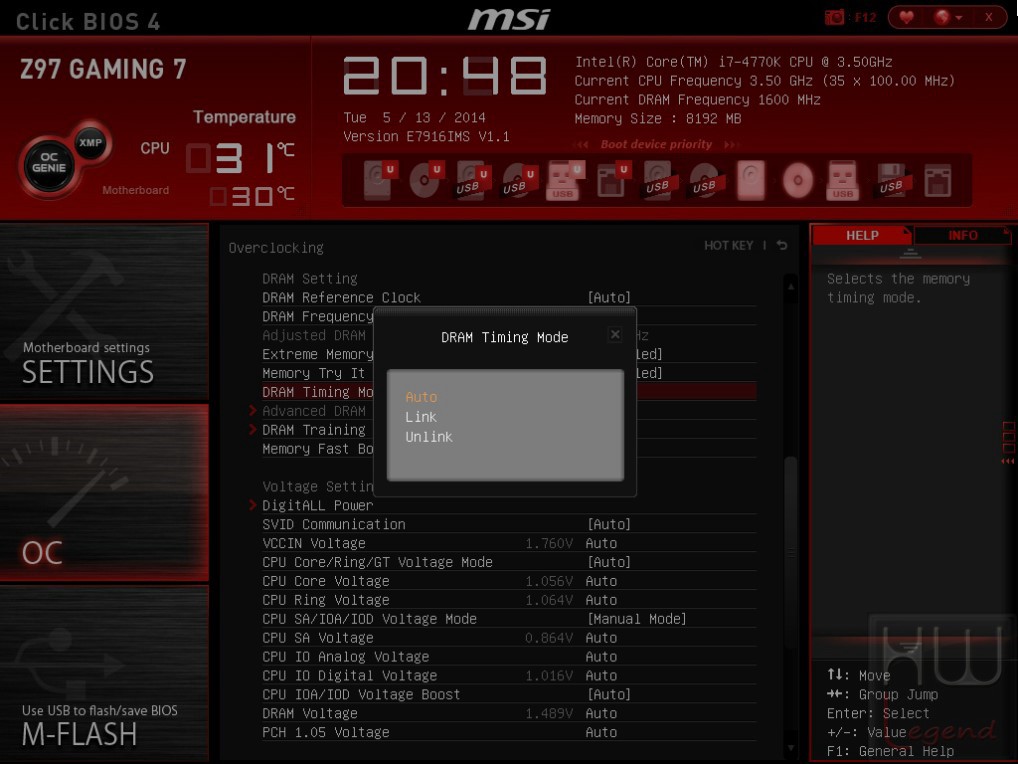Click the X button in the top bar
Screen dimensions: 1018x764
click(988, 18)
